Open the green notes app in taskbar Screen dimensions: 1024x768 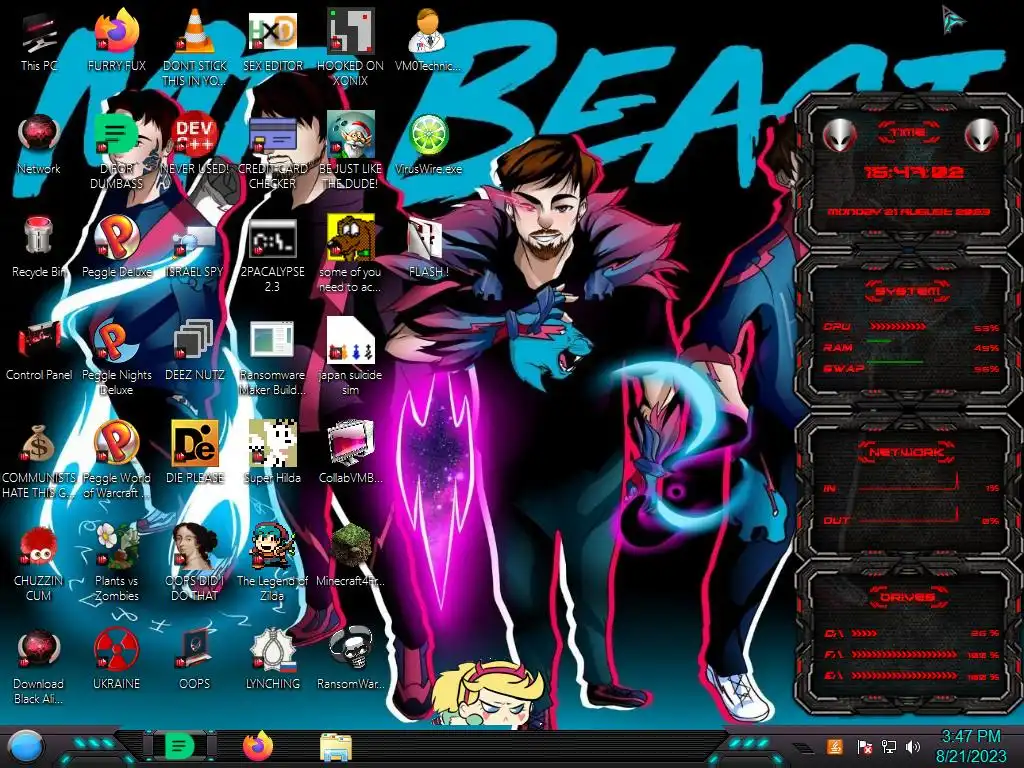click(179, 746)
